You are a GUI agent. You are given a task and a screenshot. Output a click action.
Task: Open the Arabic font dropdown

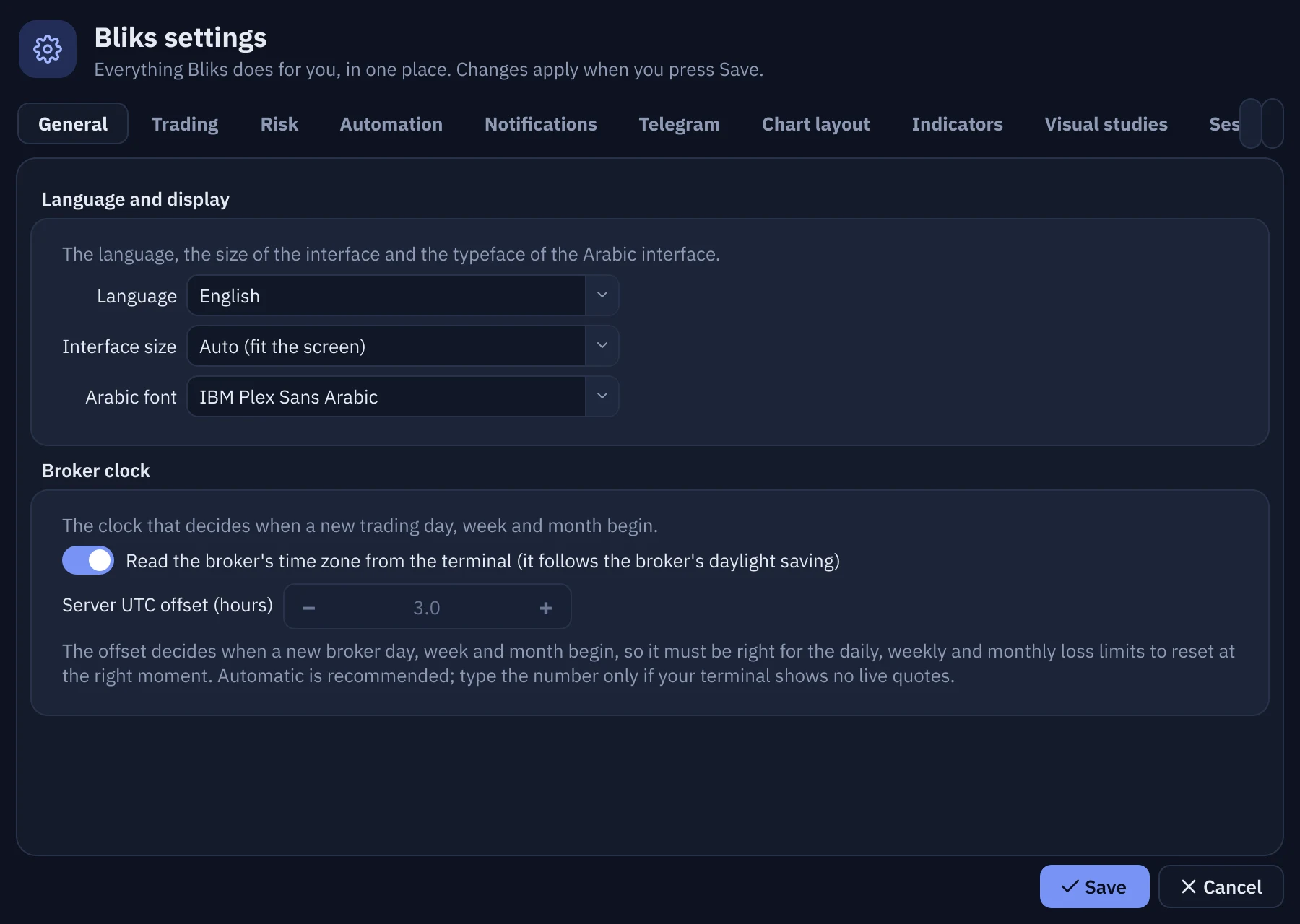click(x=403, y=396)
